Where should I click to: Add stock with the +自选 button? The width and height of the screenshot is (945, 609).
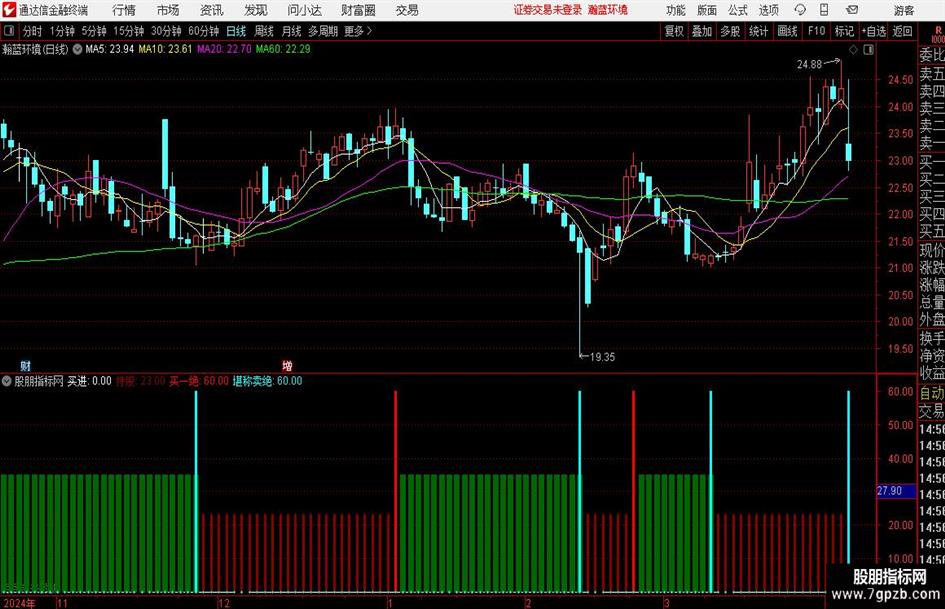pyautogui.click(x=874, y=31)
